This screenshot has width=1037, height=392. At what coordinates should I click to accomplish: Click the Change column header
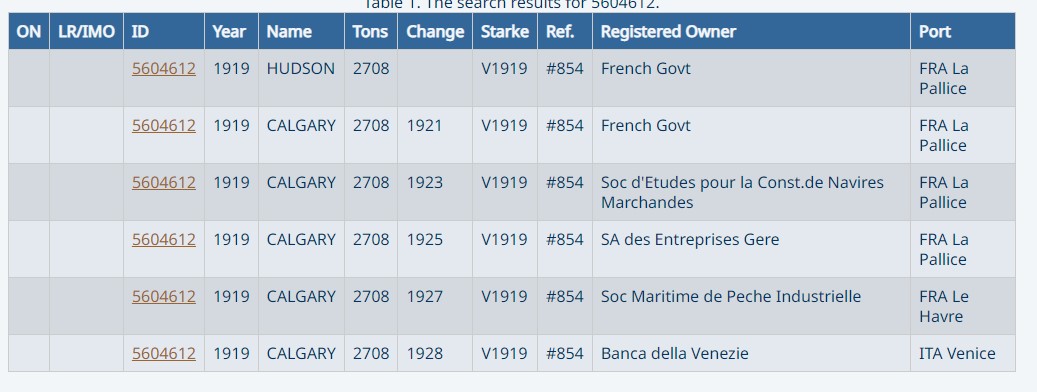point(435,31)
